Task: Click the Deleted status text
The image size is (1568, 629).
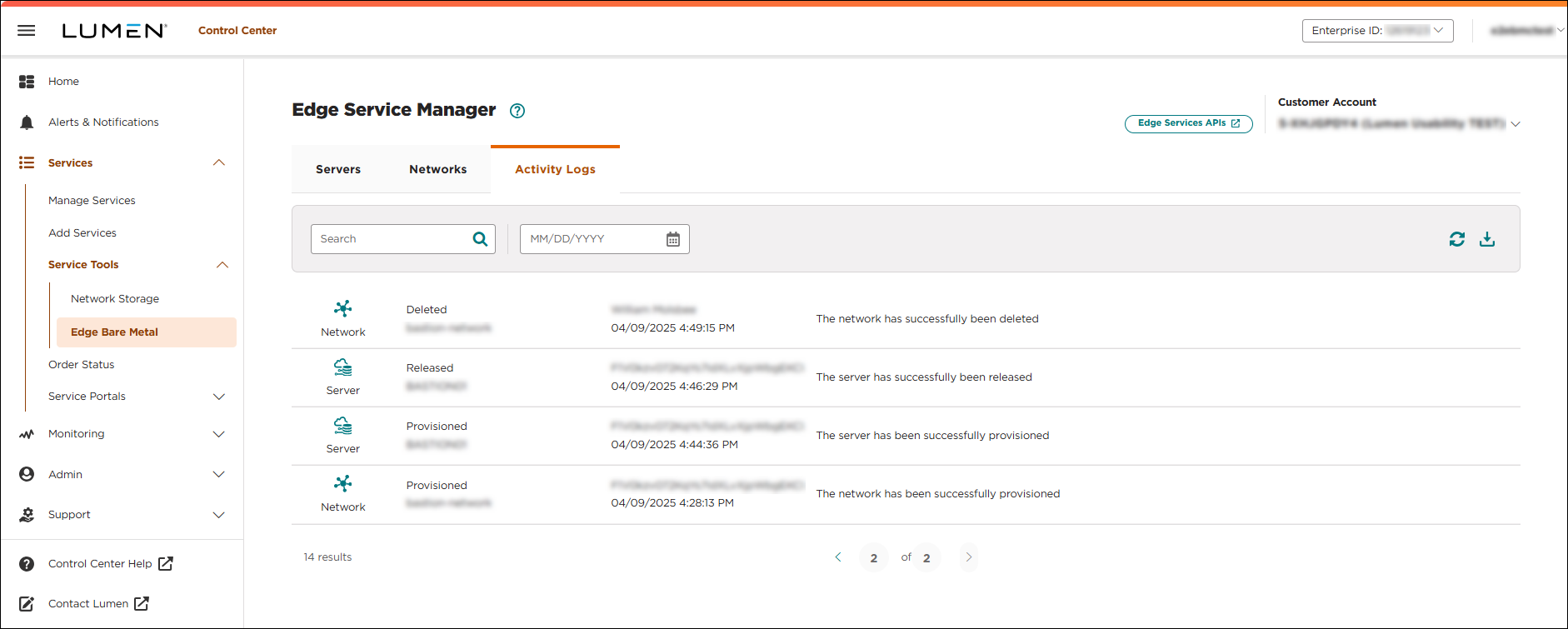Action: click(x=427, y=310)
